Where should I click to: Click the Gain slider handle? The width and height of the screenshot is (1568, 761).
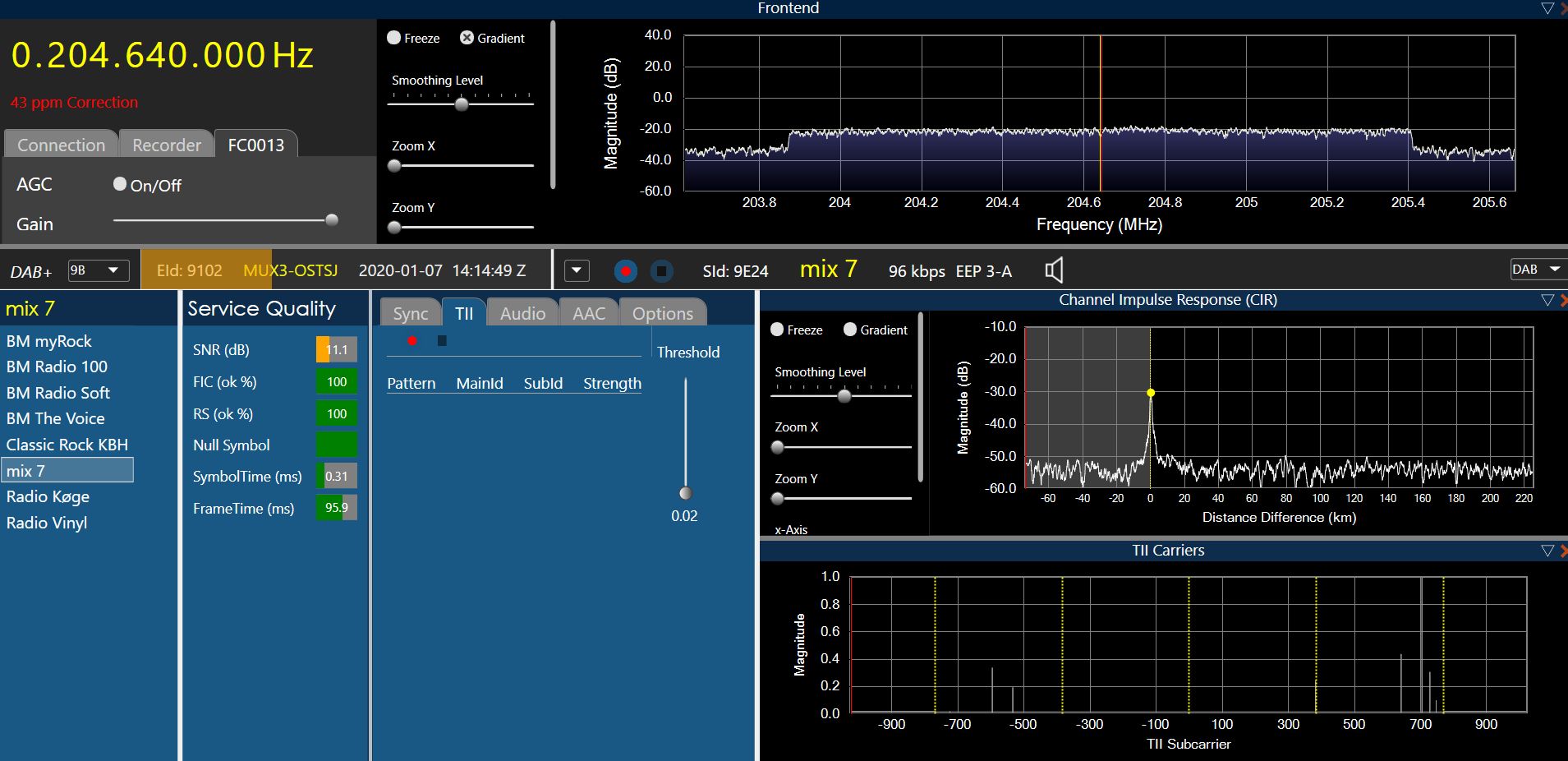point(332,219)
